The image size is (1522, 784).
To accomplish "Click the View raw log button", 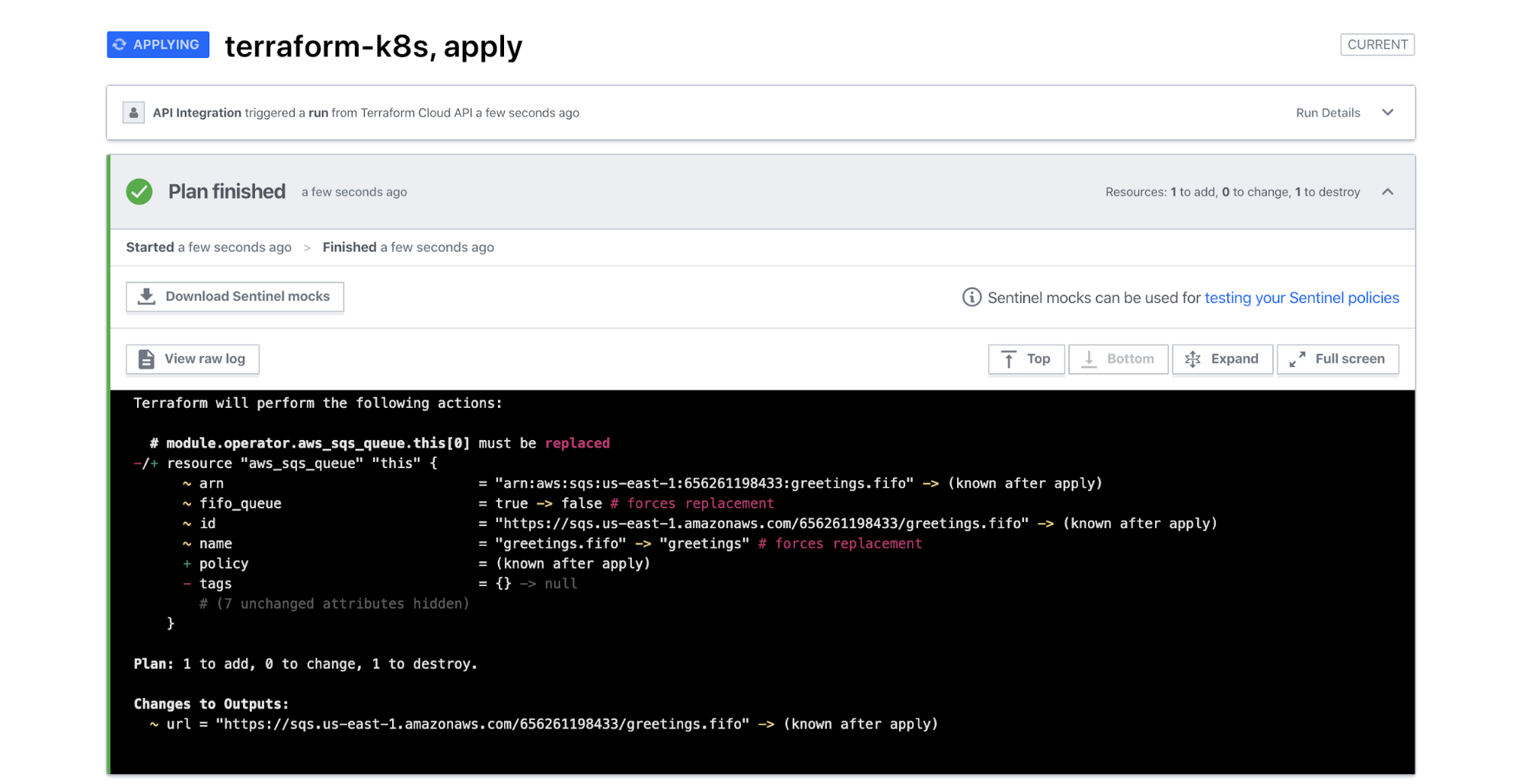I will point(192,359).
